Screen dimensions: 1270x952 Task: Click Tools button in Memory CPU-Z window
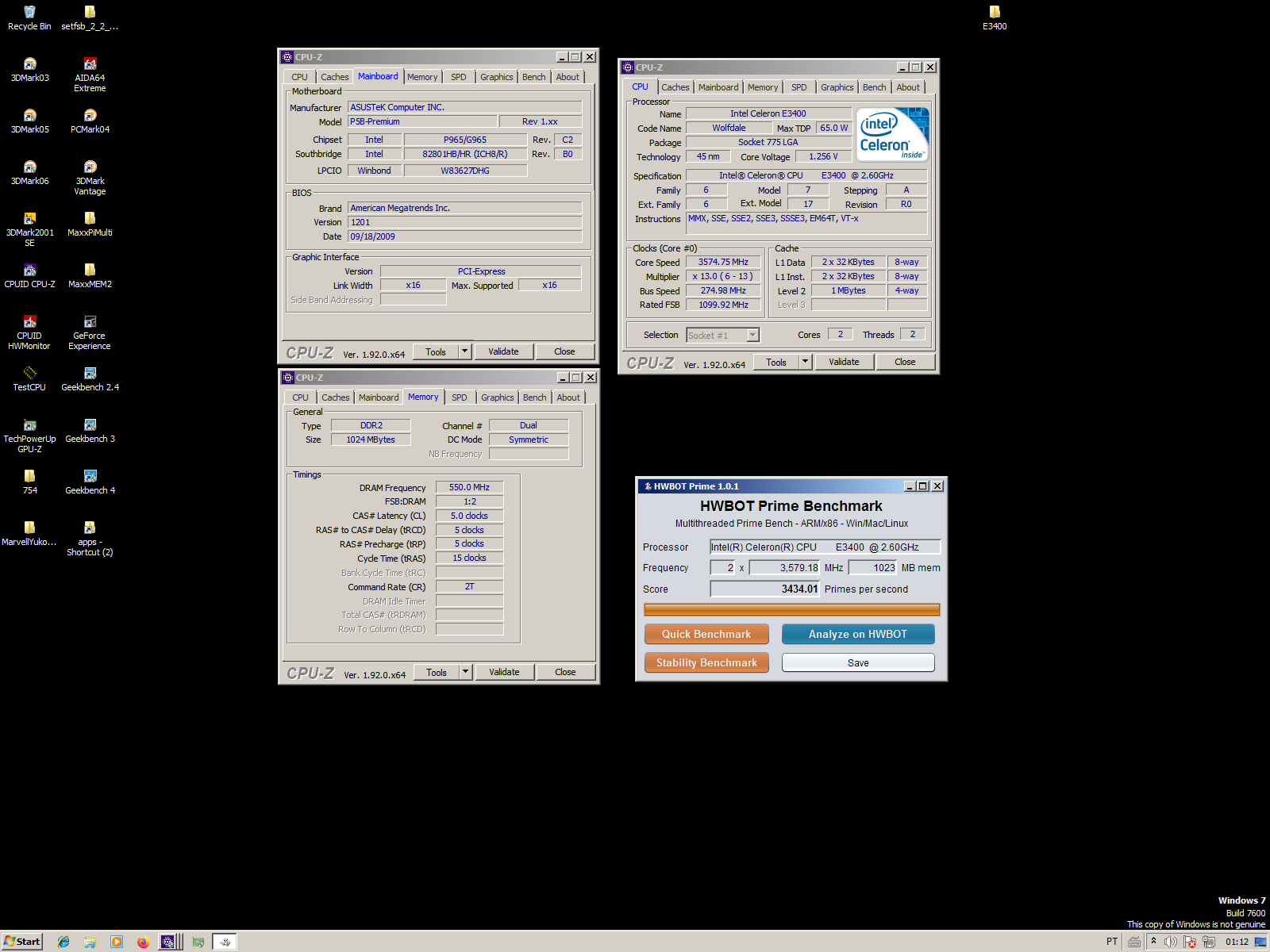437,672
